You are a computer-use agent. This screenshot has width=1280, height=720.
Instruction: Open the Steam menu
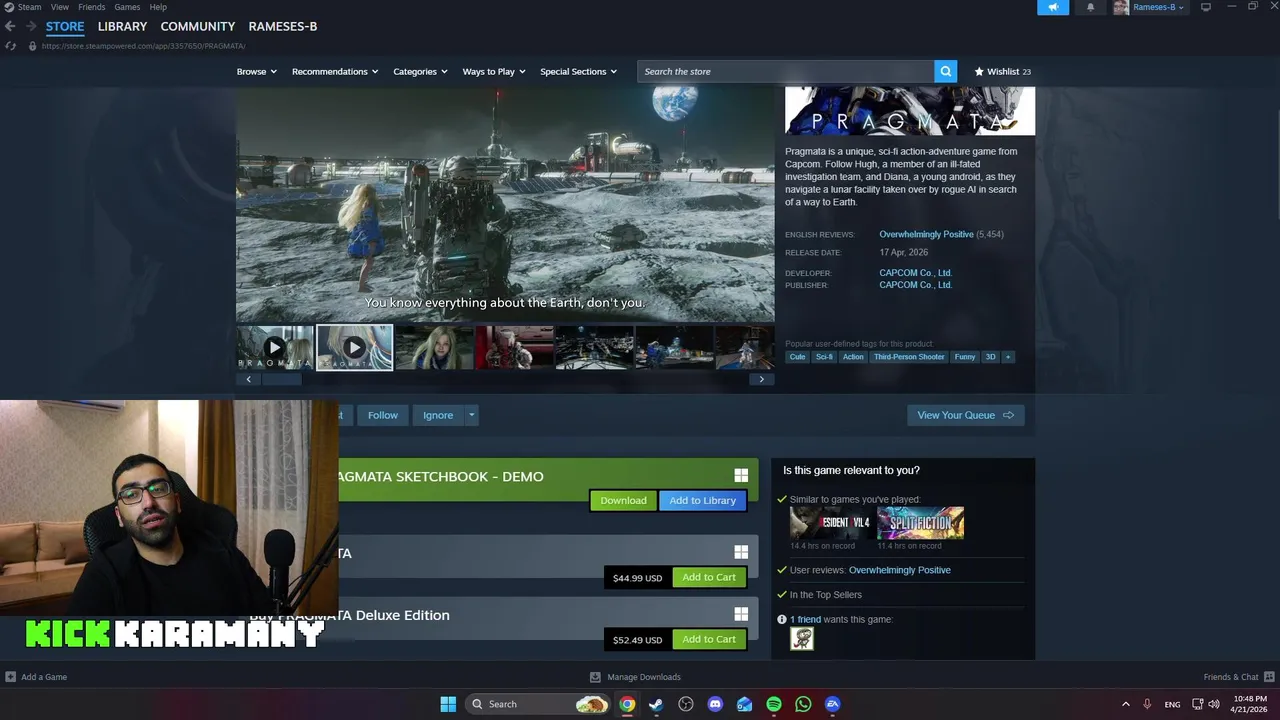(x=29, y=7)
